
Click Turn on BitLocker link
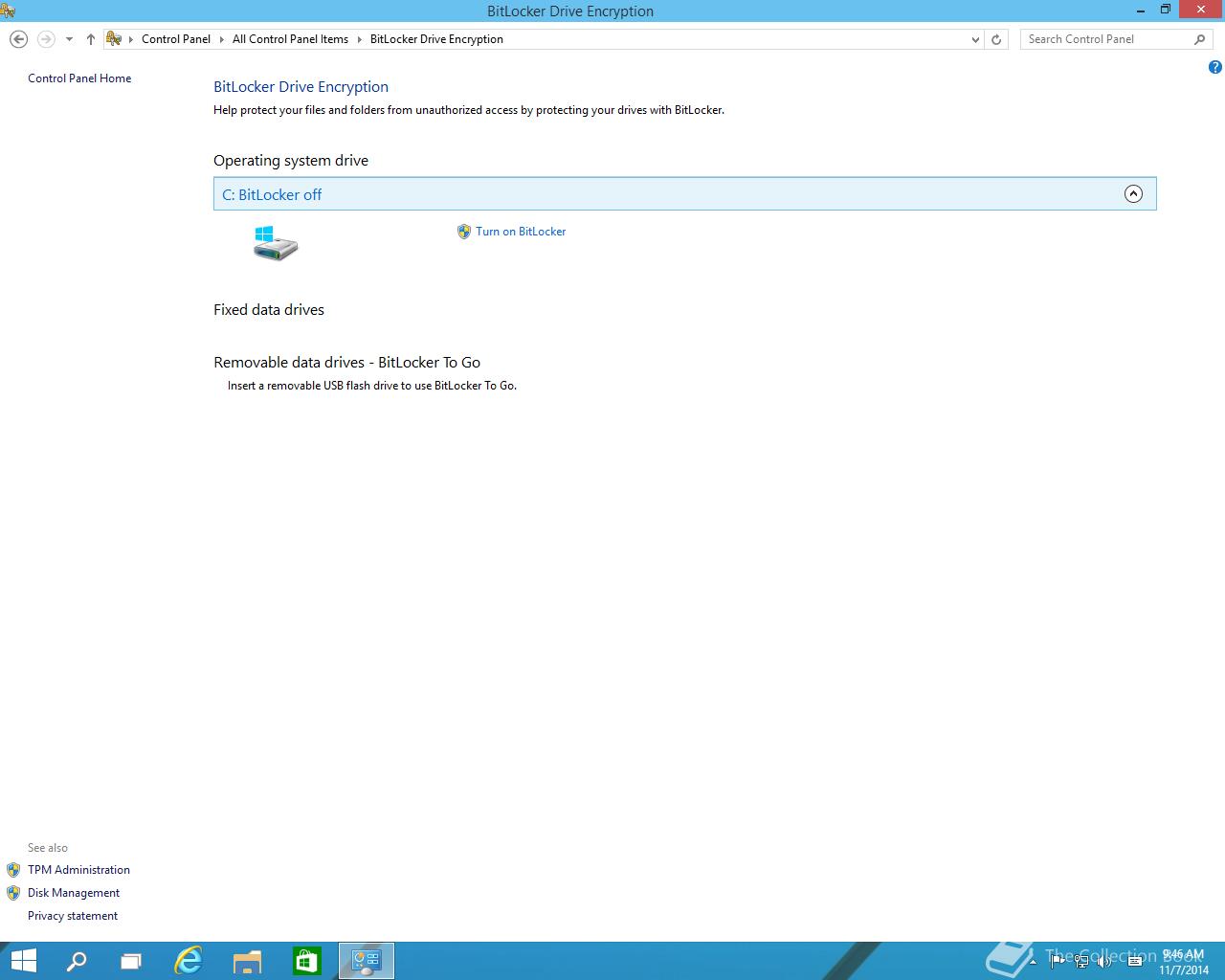(521, 232)
